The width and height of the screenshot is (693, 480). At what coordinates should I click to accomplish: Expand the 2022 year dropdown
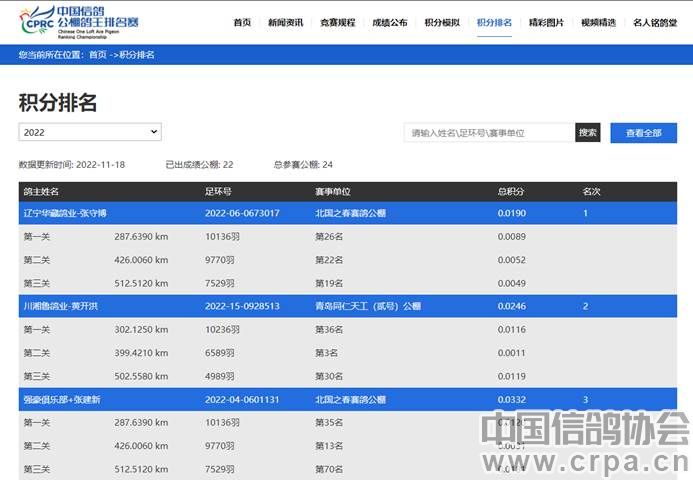90,132
